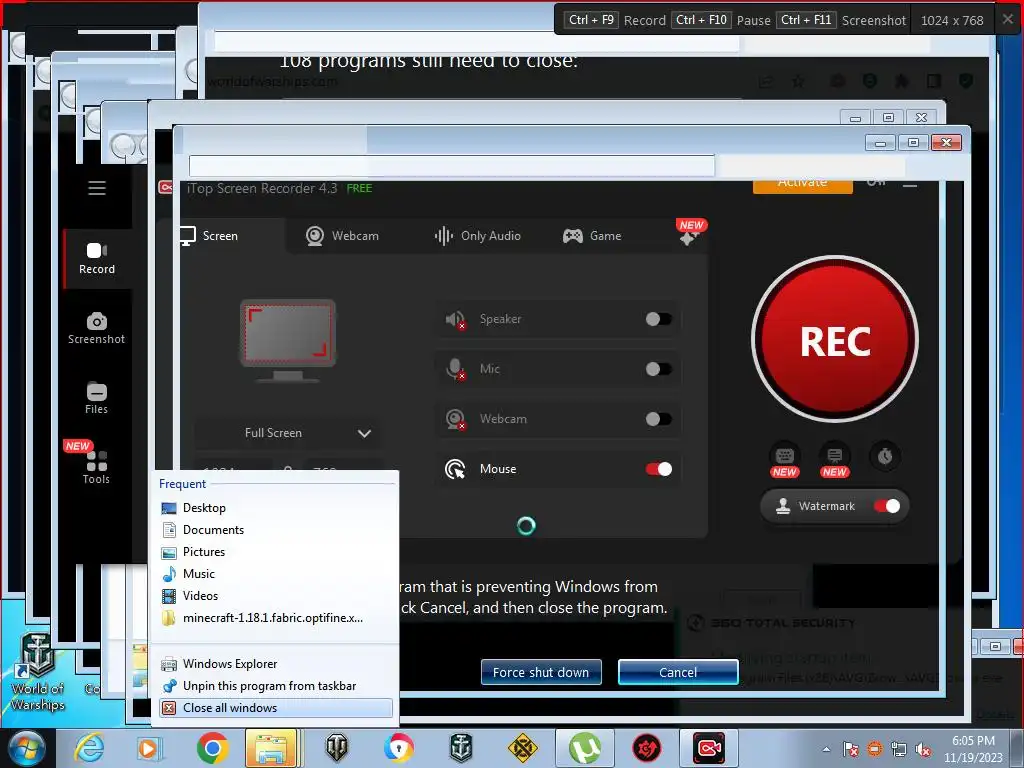Click Force shut down button
The height and width of the screenshot is (768, 1024).
click(x=541, y=672)
